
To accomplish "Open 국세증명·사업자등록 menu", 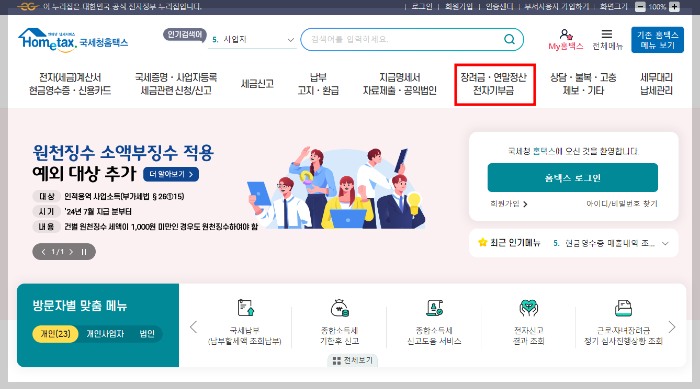I will click(x=176, y=84).
